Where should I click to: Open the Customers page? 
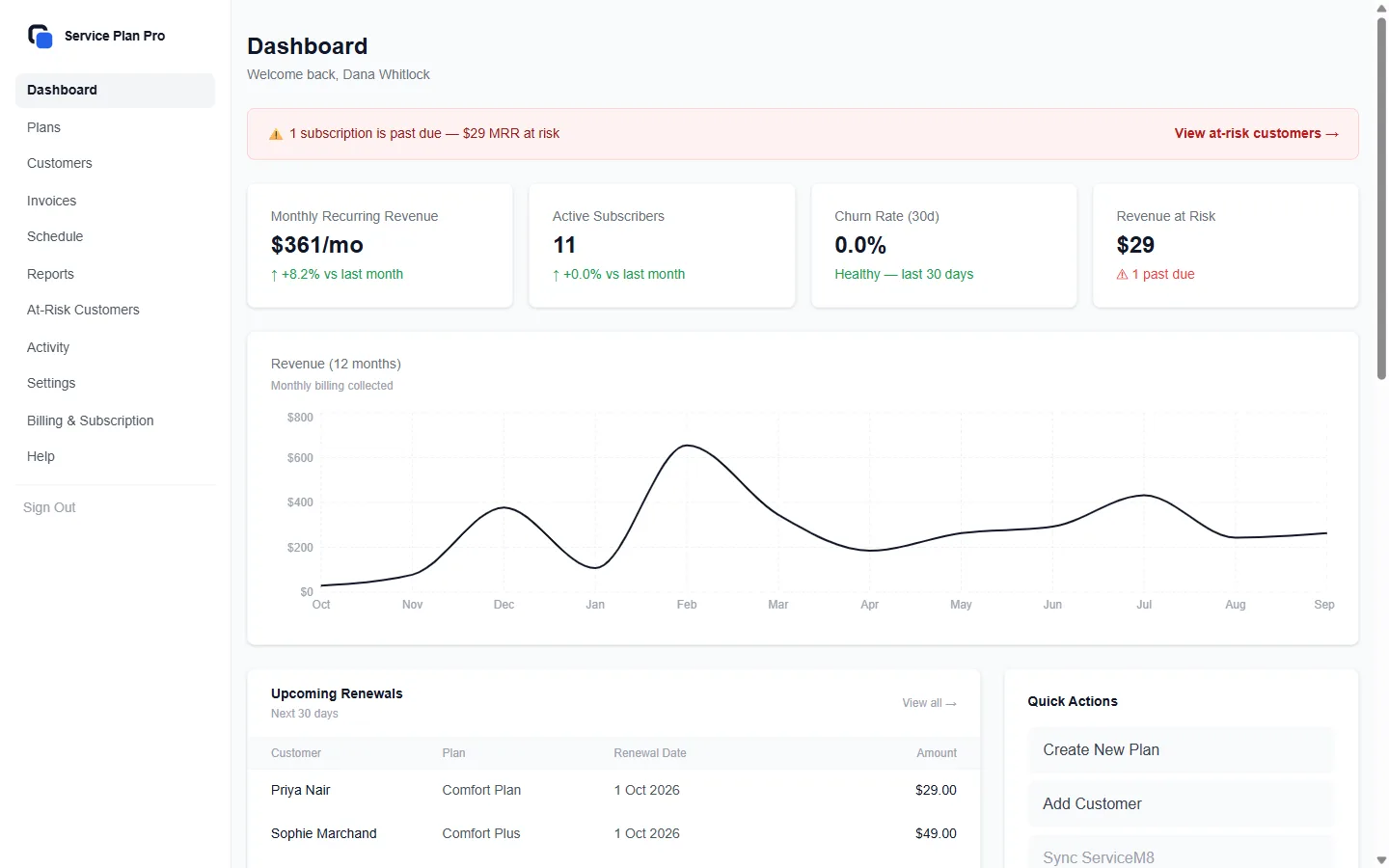point(115,164)
